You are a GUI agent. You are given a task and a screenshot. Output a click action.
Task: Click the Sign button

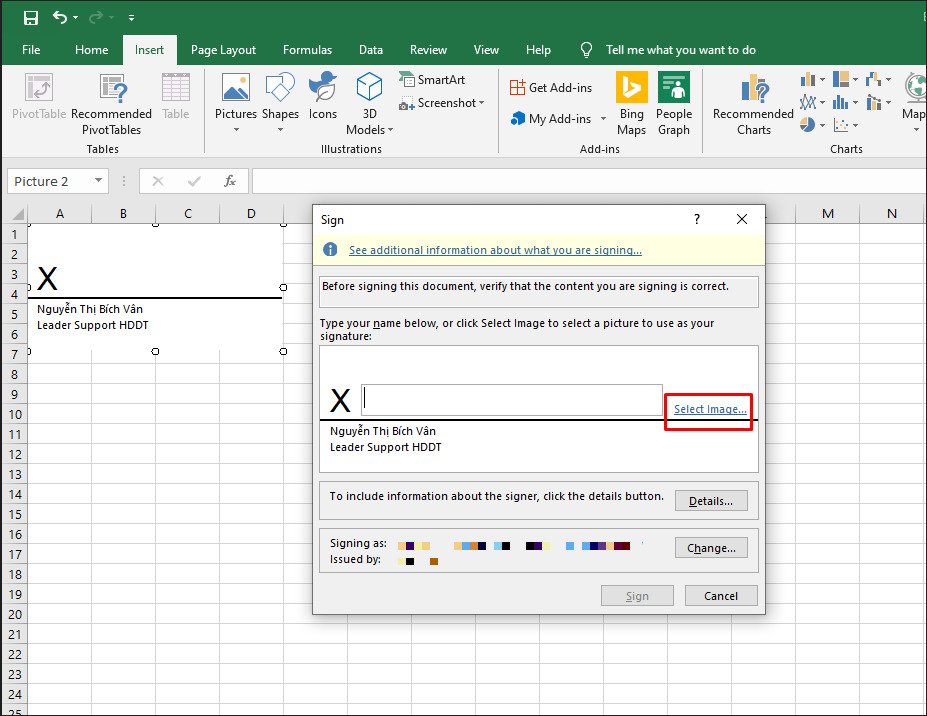pos(637,596)
